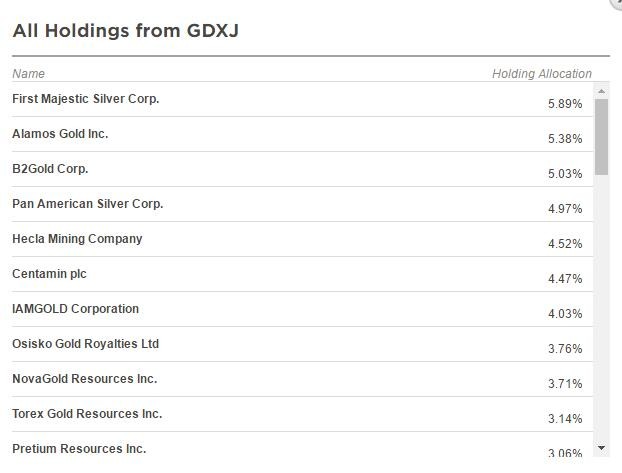Click the 5.89% allocation value
The height and width of the screenshot is (473, 622).
tap(565, 104)
